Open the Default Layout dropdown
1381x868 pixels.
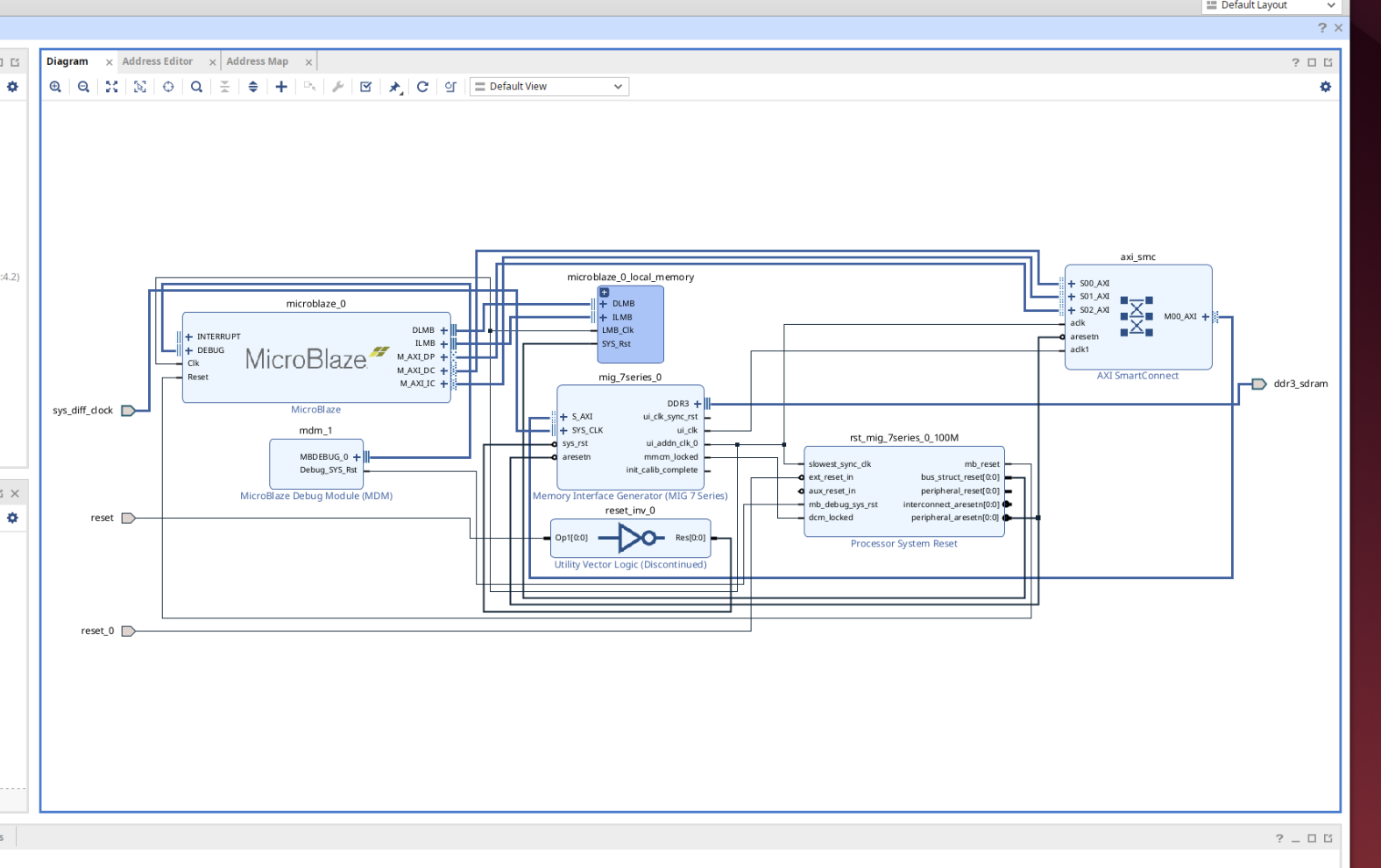click(x=1271, y=5)
